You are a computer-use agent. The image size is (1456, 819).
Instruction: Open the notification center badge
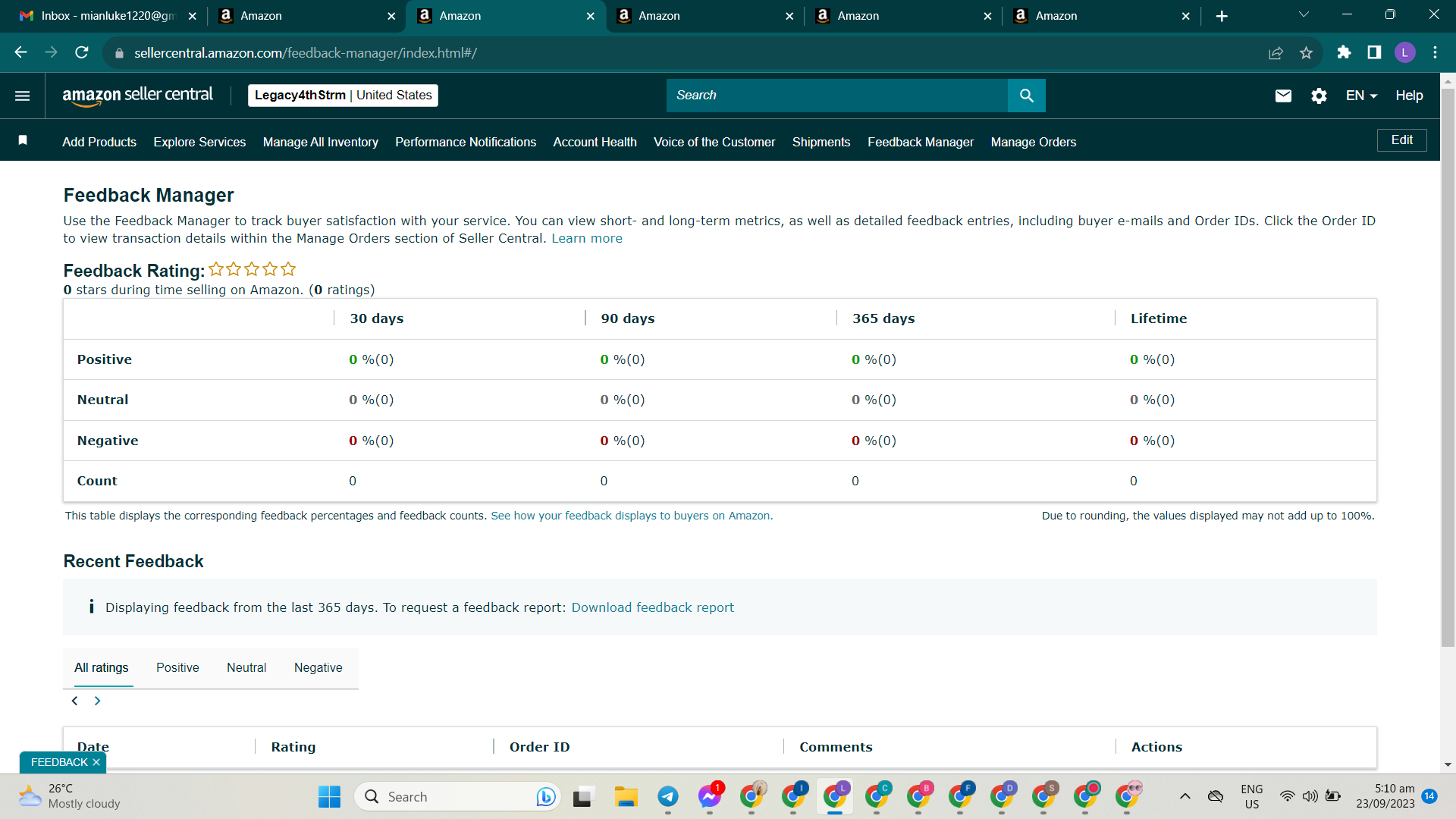(x=1429, y=796)
